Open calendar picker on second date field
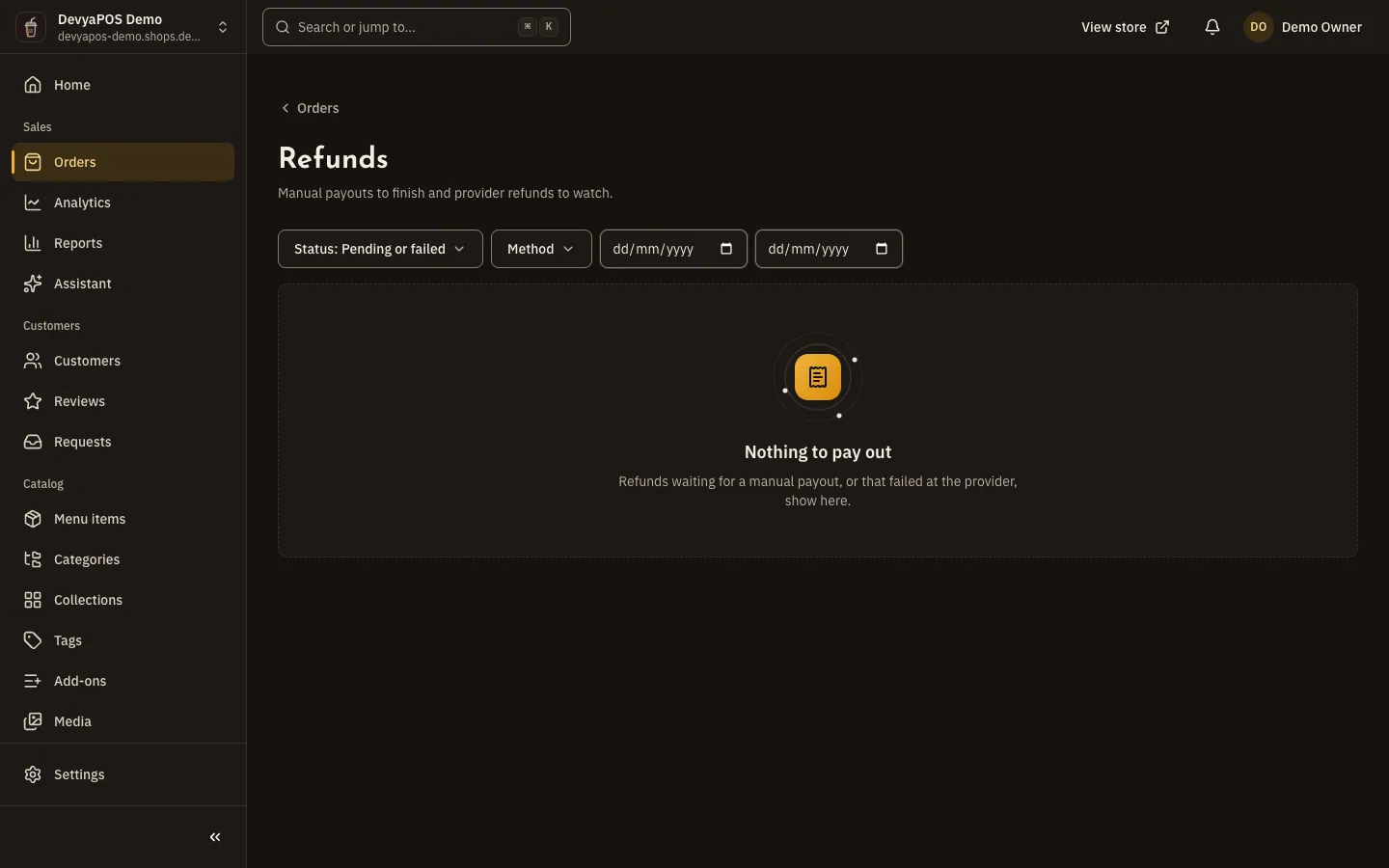 point(882,249)
